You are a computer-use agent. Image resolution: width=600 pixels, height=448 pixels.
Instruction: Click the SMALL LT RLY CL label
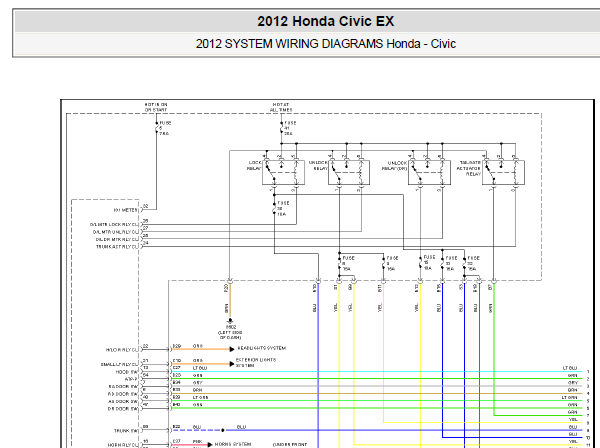pos(119,365)
